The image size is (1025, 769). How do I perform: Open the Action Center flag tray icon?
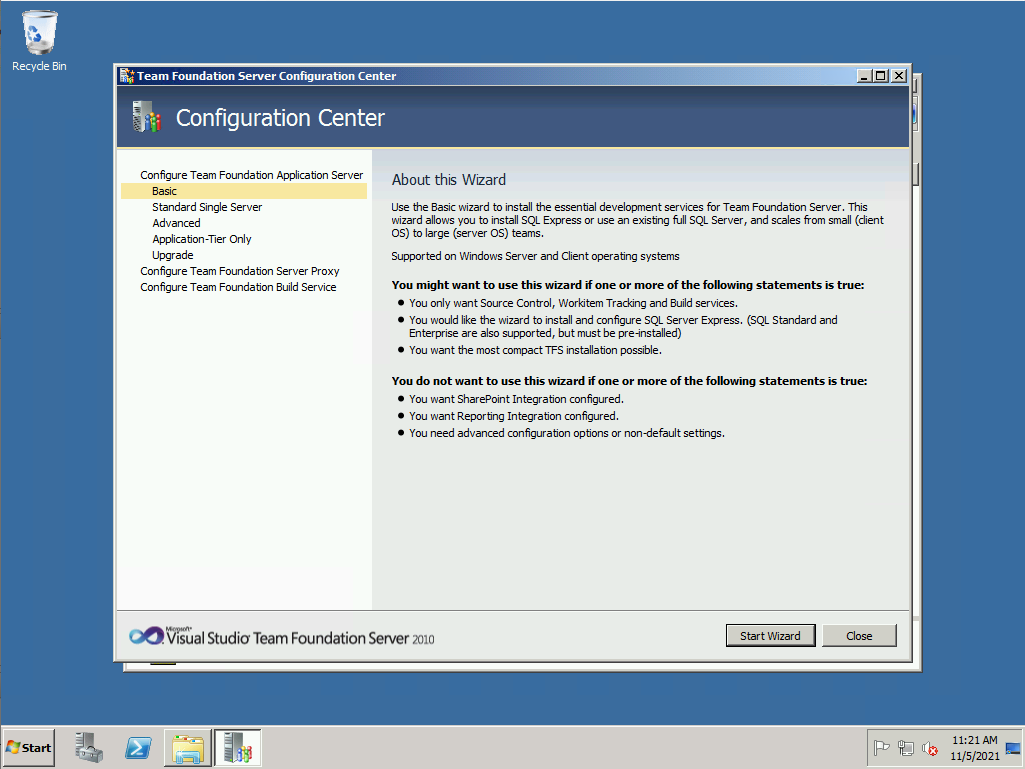pos(882,748)
